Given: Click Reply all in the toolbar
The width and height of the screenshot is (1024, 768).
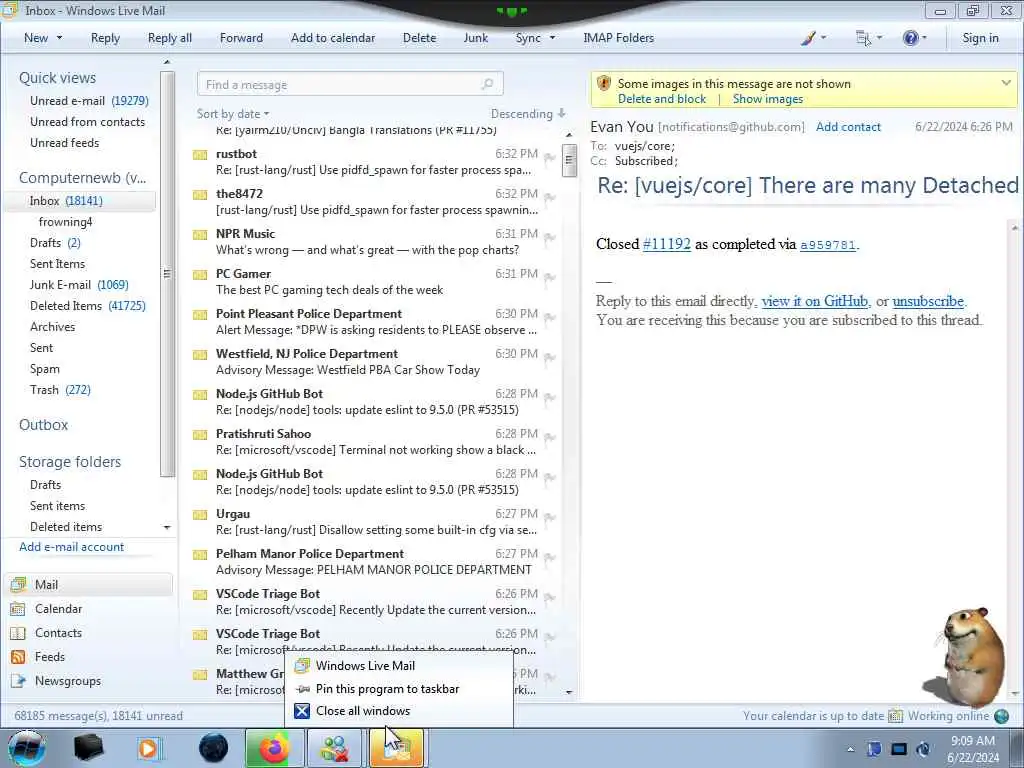Looking at the screenshot, I should coord(170,38).
